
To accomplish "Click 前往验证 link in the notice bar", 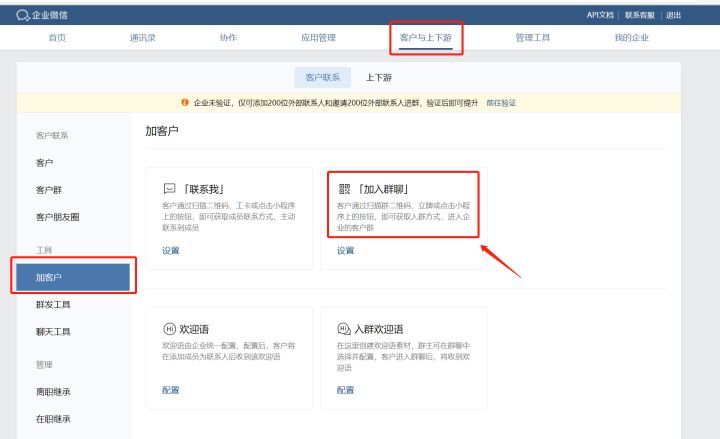I will click(x=501, y=102).
